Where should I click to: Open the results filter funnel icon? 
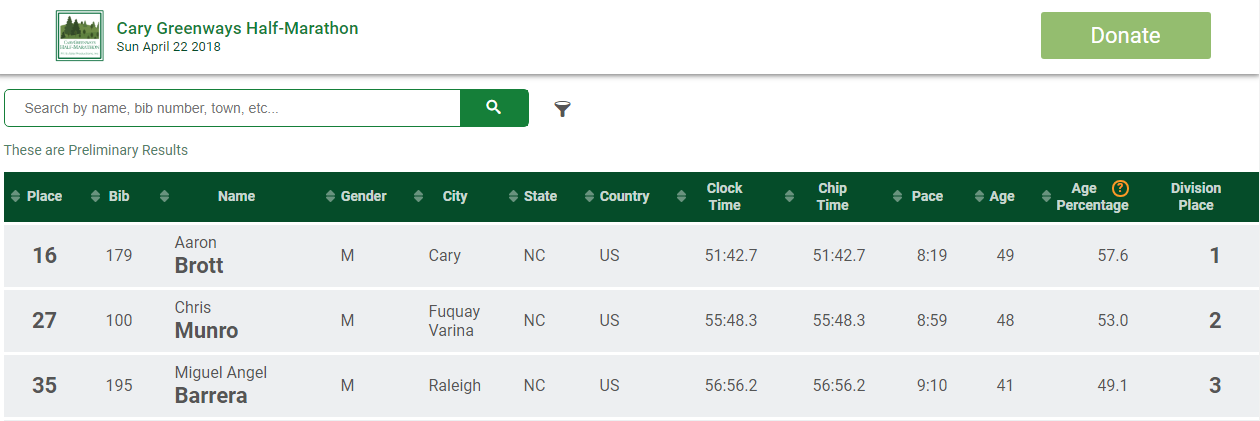pos(562,109)
